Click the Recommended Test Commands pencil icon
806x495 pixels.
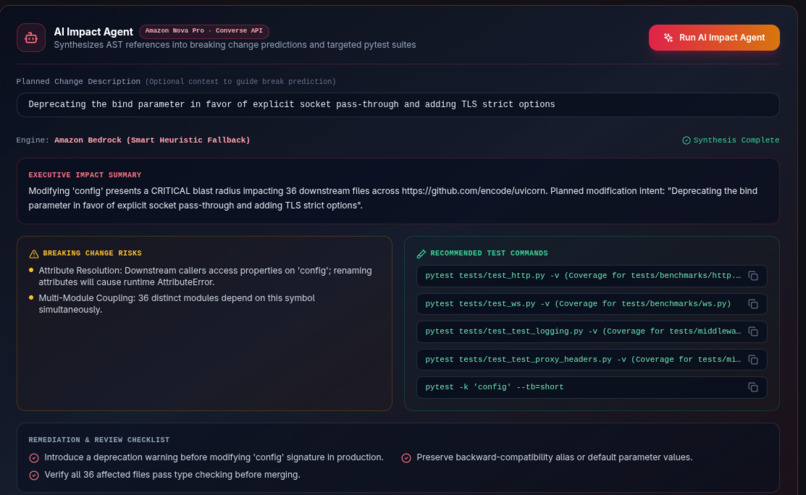pyautogui.click(x=422, y=253)
